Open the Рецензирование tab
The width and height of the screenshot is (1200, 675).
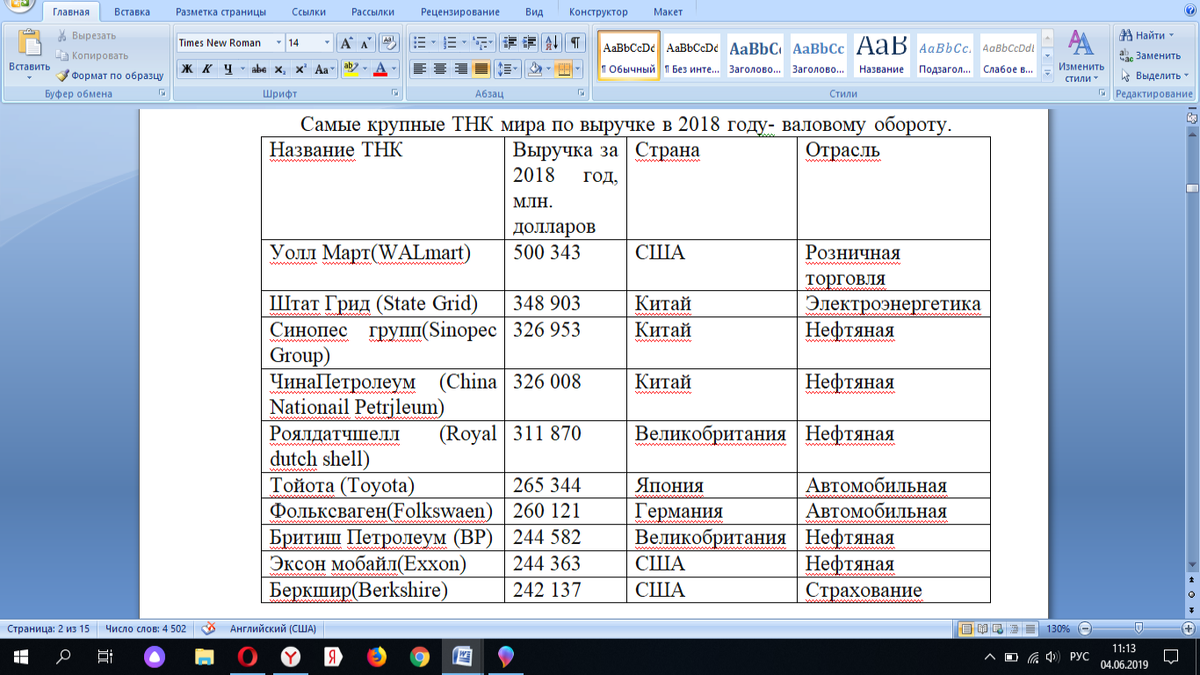(x=460, y=12)
